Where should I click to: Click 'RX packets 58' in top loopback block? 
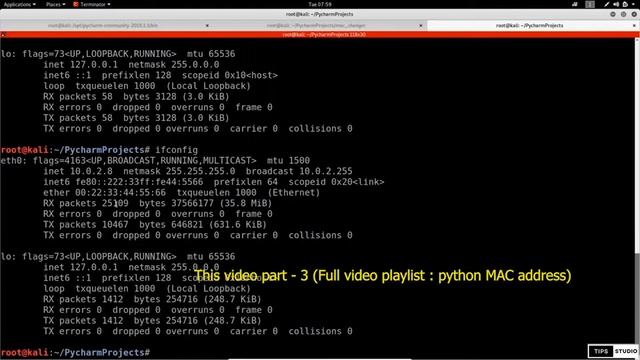click(x=78, y=97)
